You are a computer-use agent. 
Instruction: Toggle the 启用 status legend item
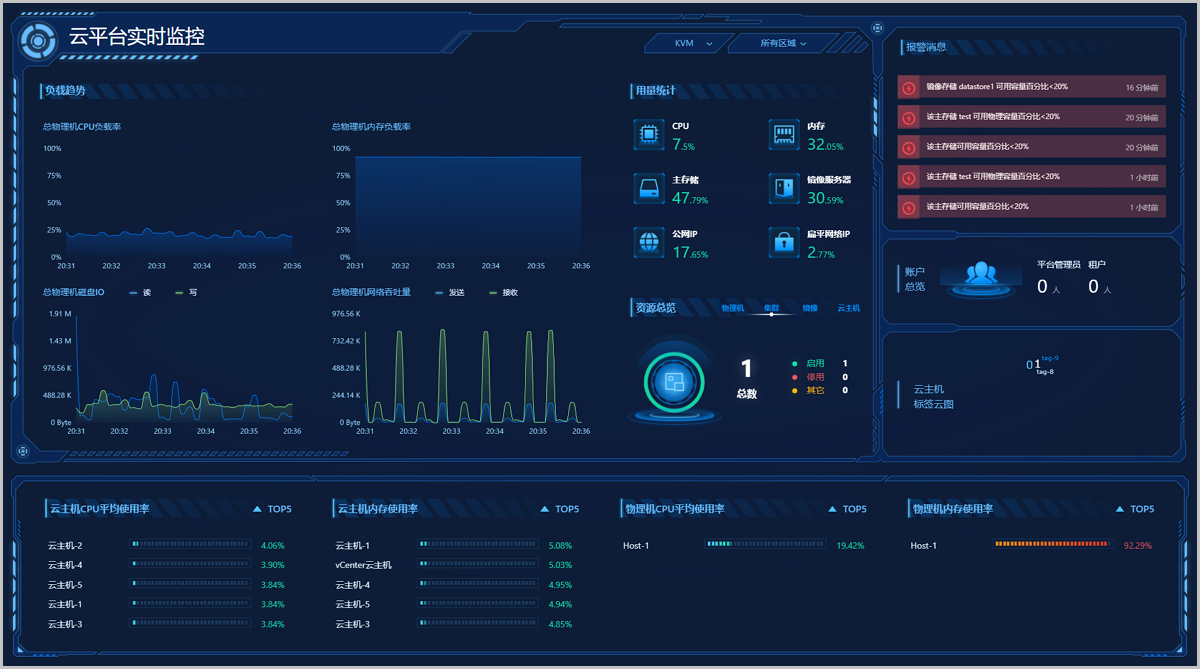[x=809, y=364]
